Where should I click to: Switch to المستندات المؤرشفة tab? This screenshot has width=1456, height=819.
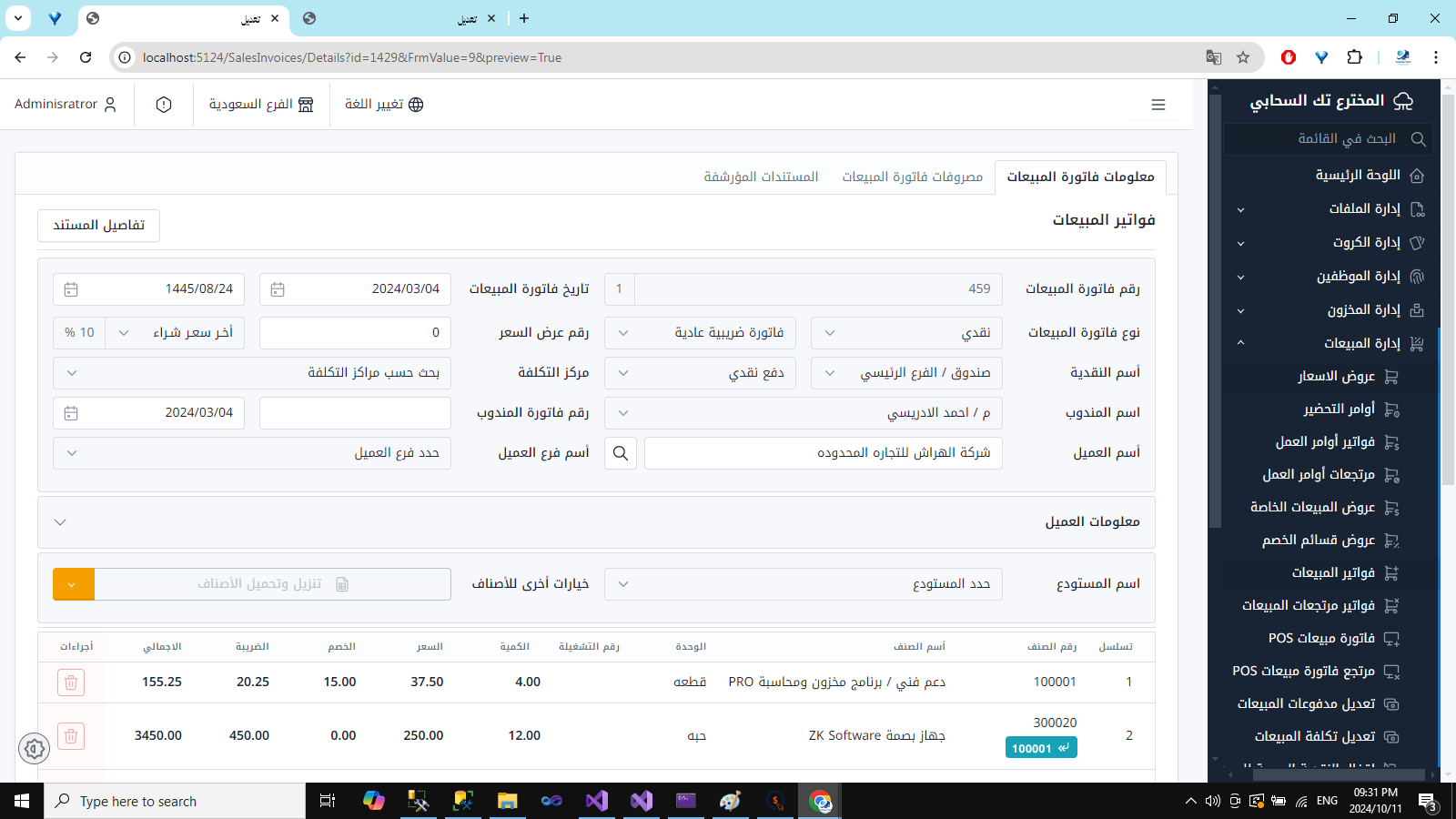tap(761, 177)
